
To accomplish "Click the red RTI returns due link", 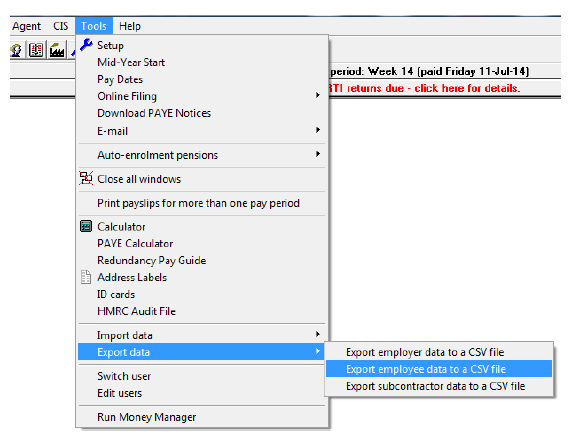I will point(424,88).
